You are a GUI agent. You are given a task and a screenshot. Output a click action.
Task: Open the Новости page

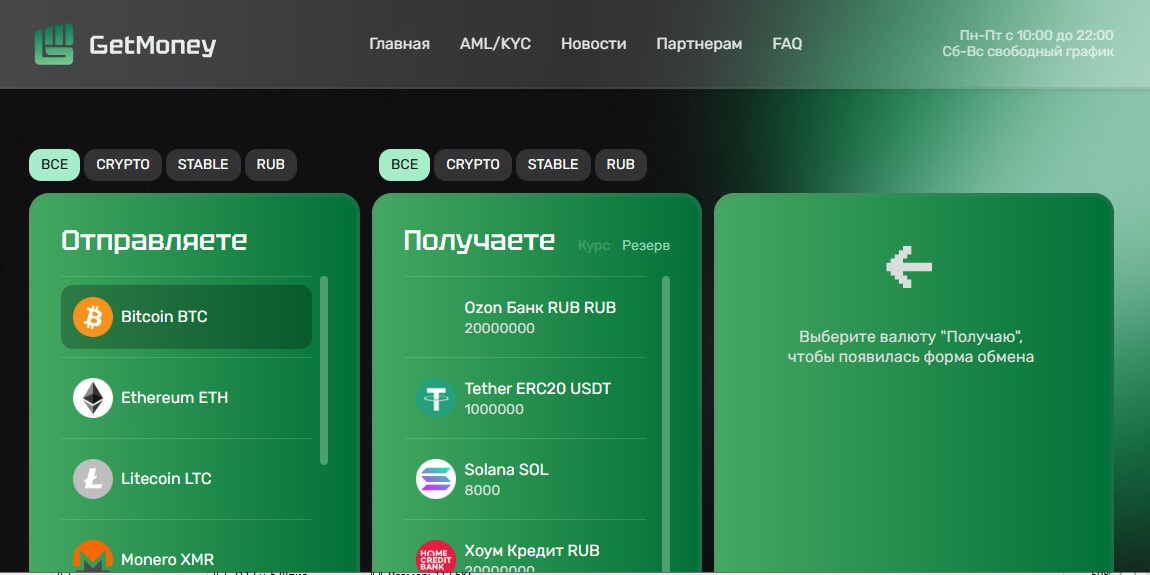pos(593,44)
